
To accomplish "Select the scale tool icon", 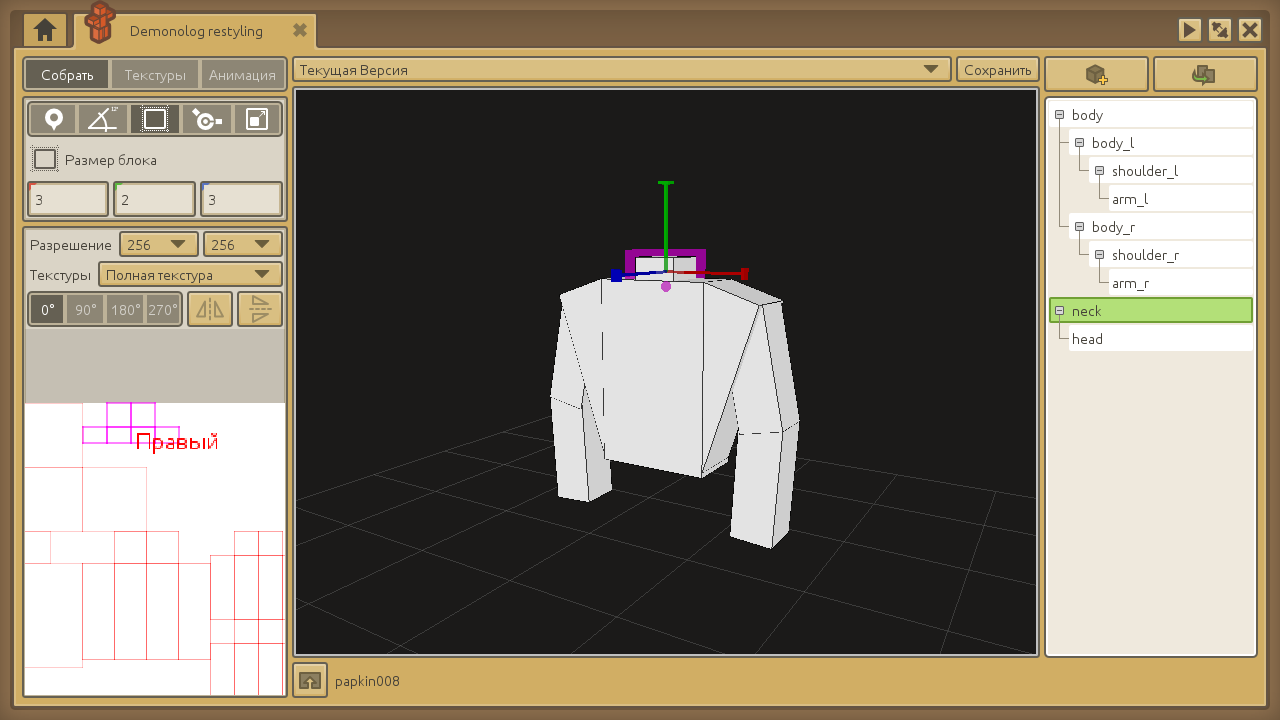I will point(257,120).
